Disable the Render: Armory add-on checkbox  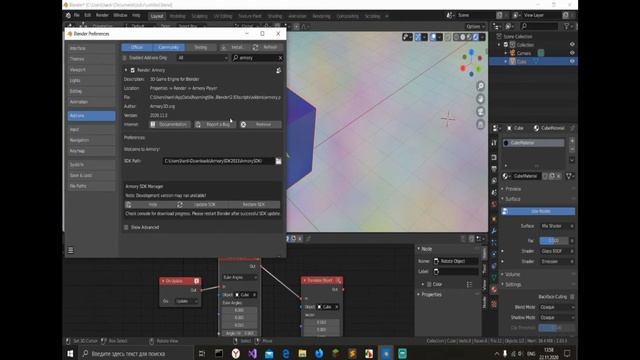133,70
